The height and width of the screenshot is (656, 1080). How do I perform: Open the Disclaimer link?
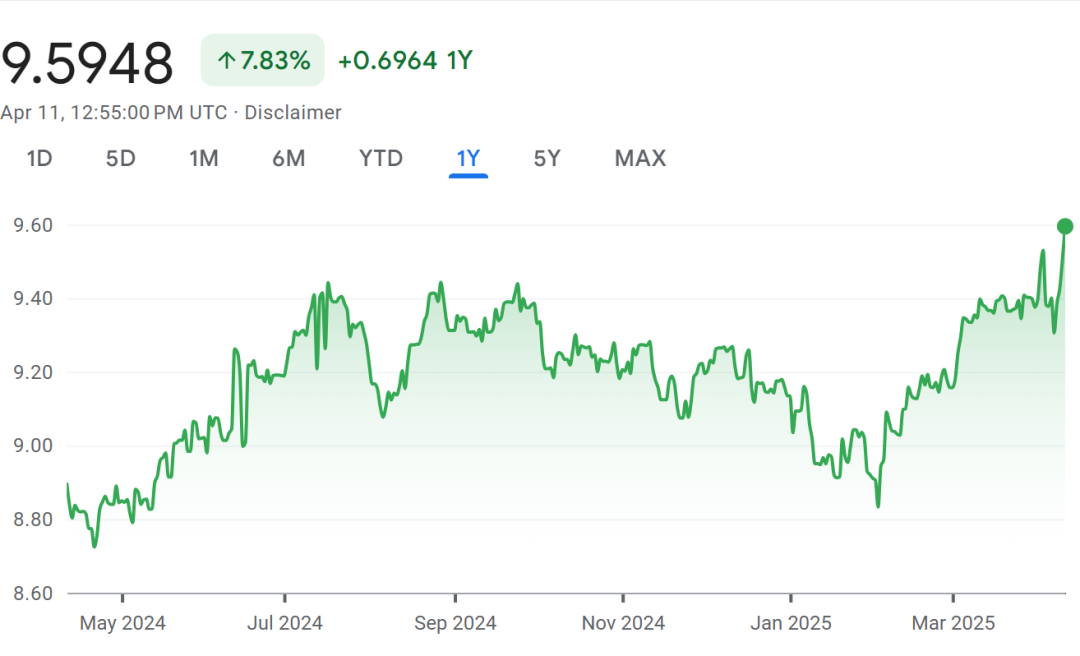(293, 112)
